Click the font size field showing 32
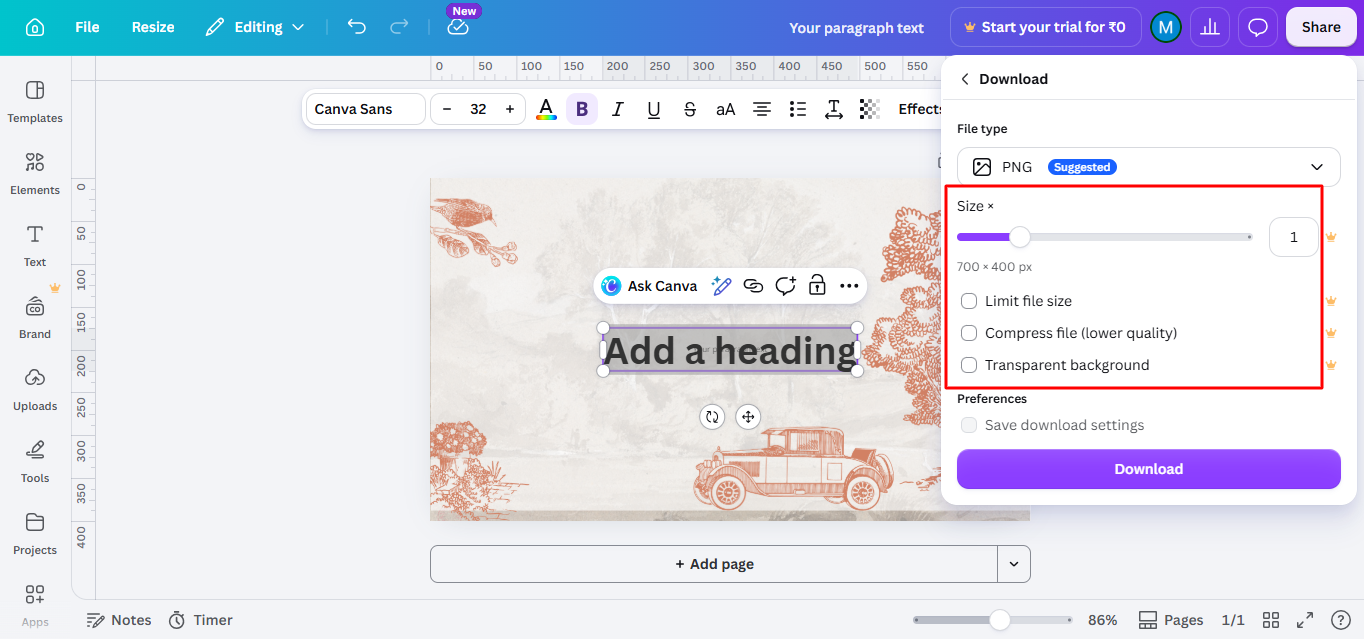Image resolution: width=1364 pixels, height=639 pixels. (x=478, y=109)
